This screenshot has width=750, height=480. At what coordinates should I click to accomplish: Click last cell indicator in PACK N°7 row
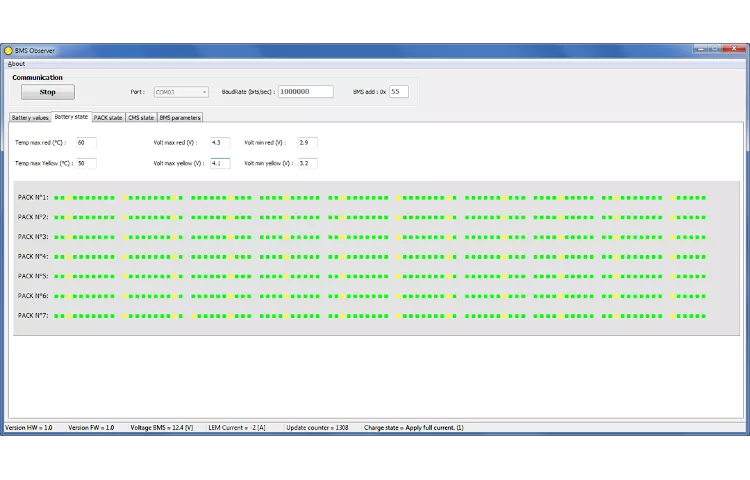click(x=703, y=316)
